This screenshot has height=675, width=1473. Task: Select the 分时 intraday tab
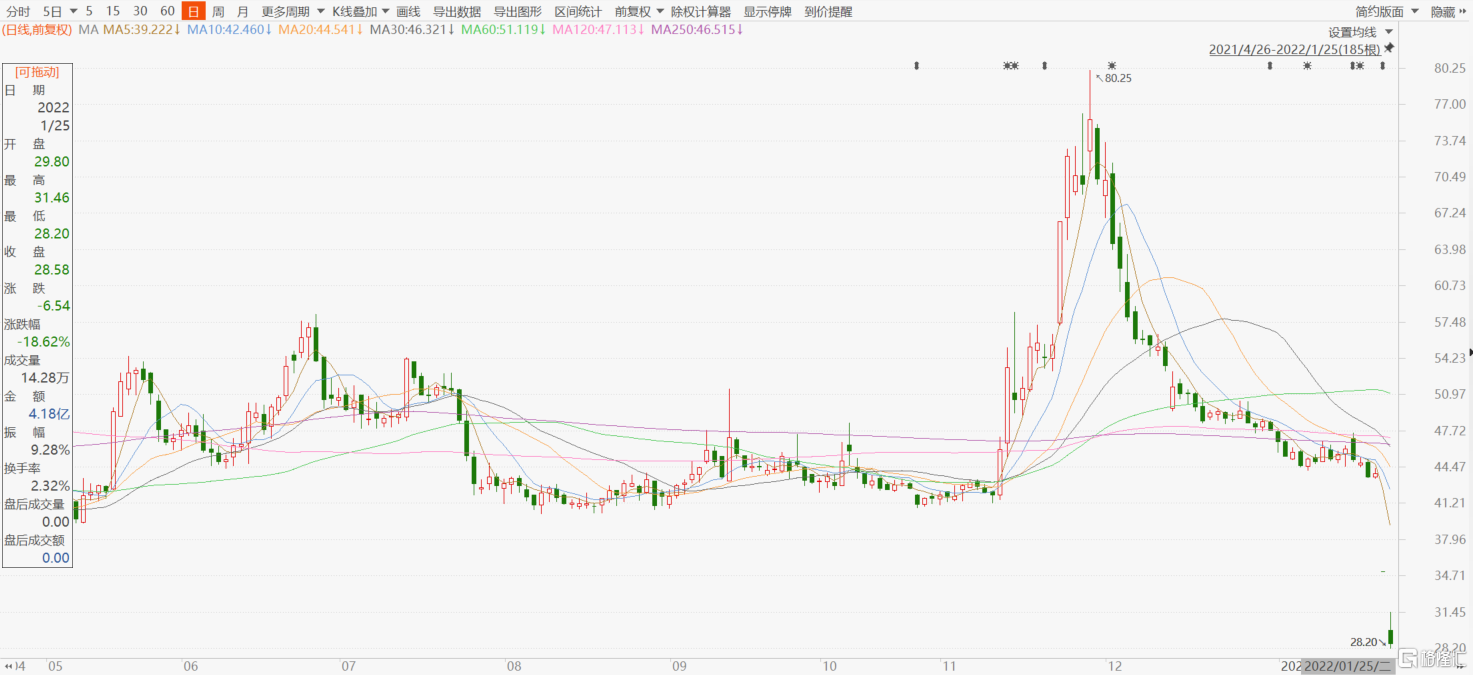coord(18,12)
